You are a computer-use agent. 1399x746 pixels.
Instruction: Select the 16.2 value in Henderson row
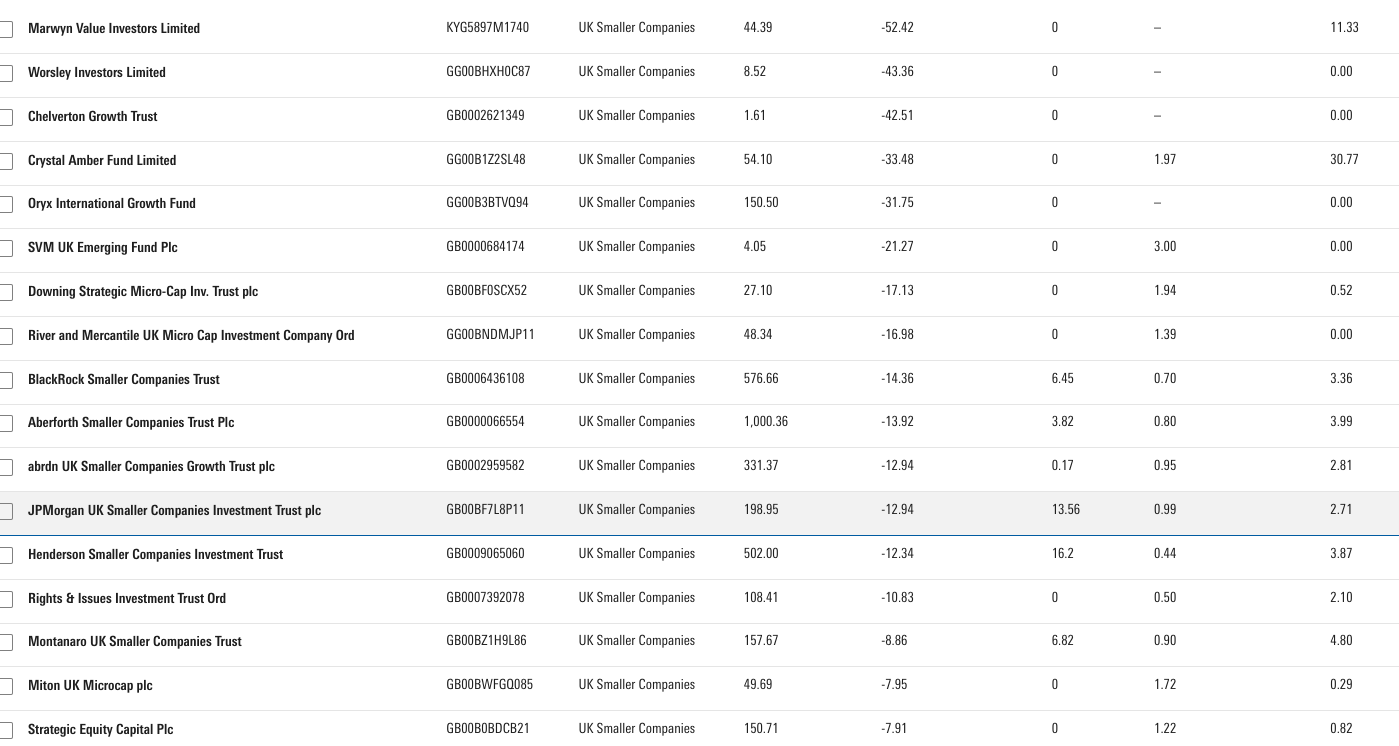click(x=1063, y=553)
